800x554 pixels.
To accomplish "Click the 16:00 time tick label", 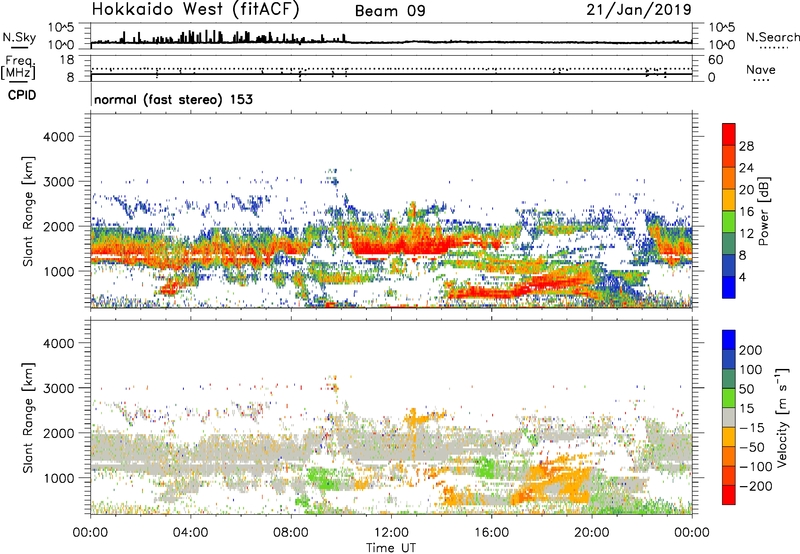I will pyautogui.click(x=491, y=533).
